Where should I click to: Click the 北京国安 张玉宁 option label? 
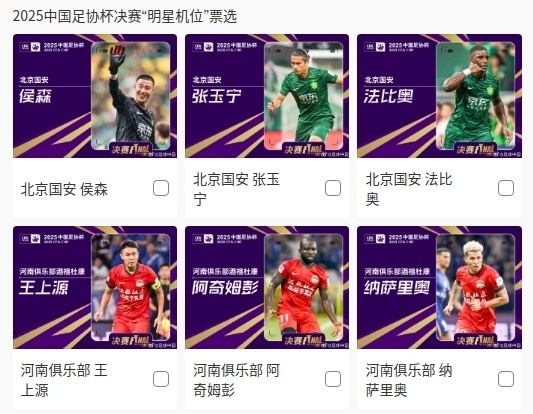click(236, 189)
